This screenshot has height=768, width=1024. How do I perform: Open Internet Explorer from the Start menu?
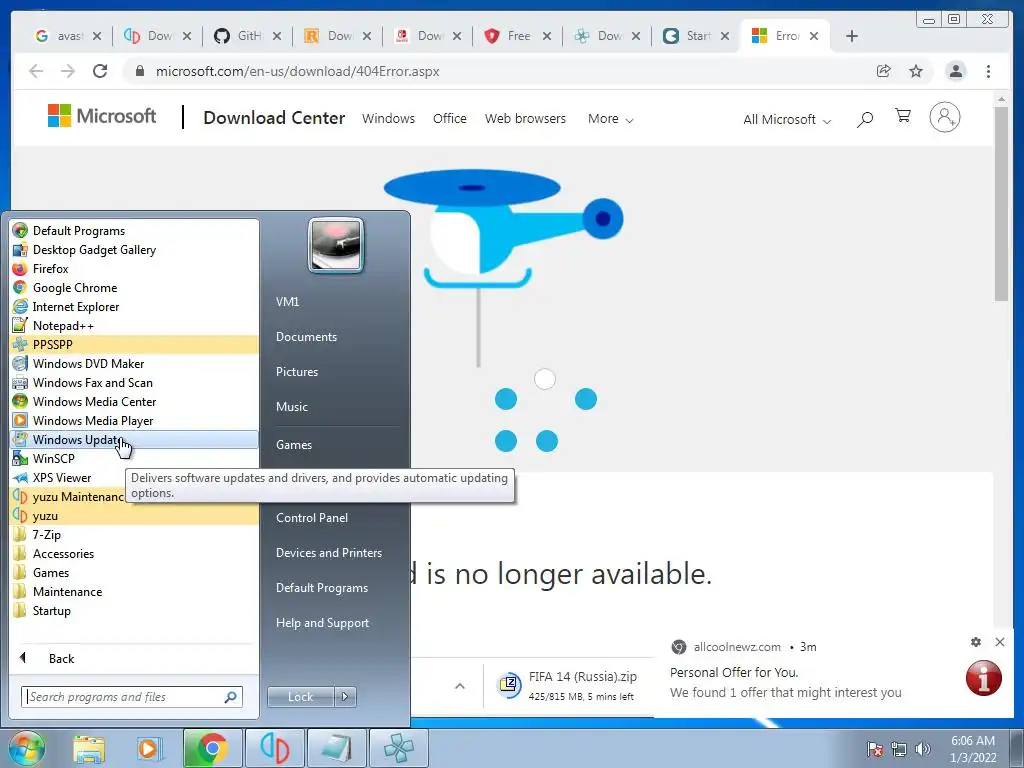tap(134, 306)
